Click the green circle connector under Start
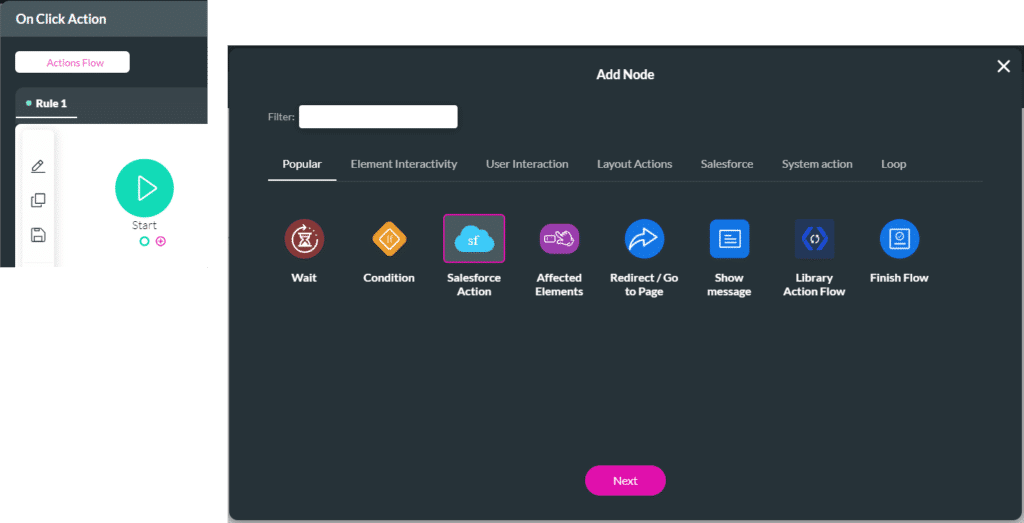The image size is (1024, 523). (x=144, y=242)
